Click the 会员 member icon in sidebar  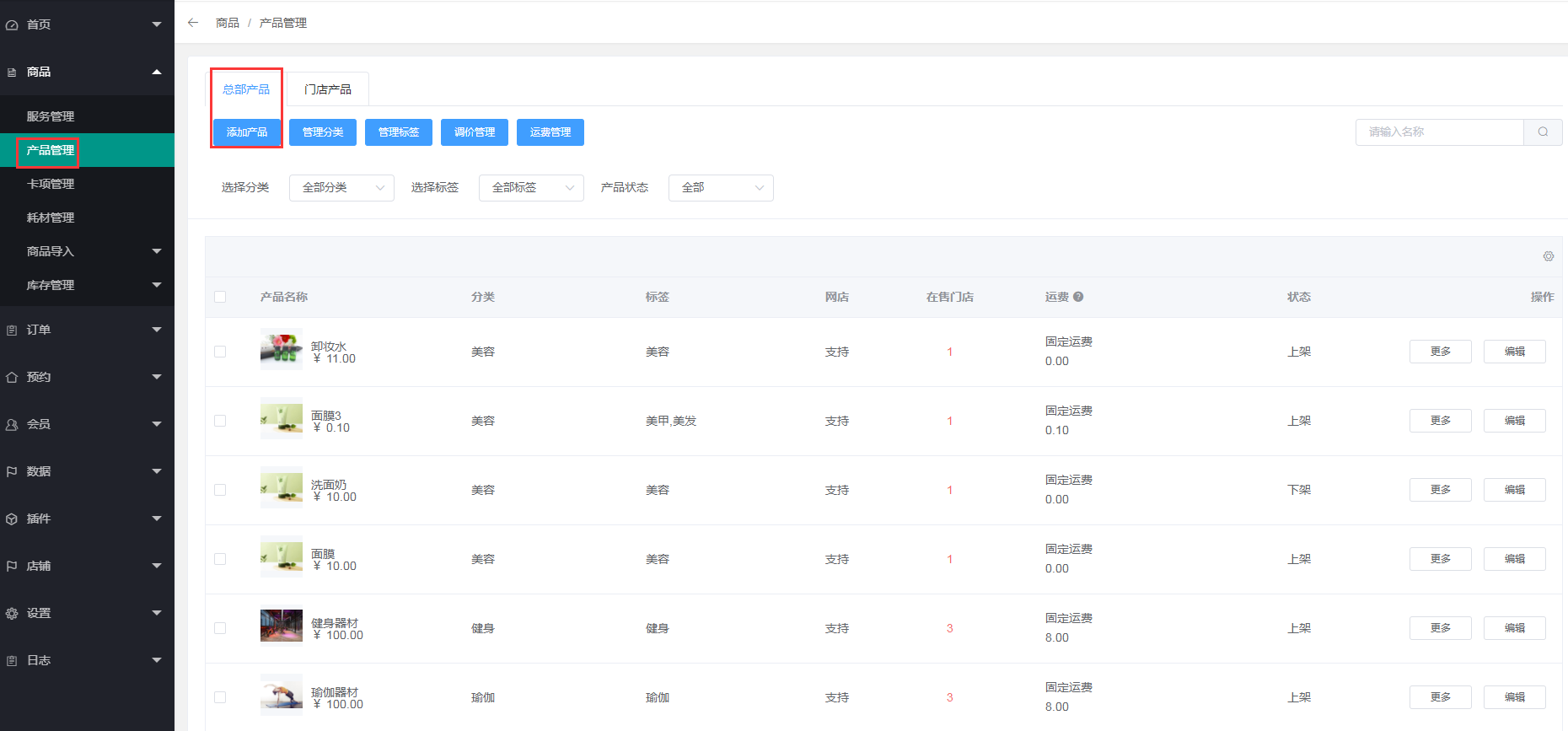(x=12, y=425)
